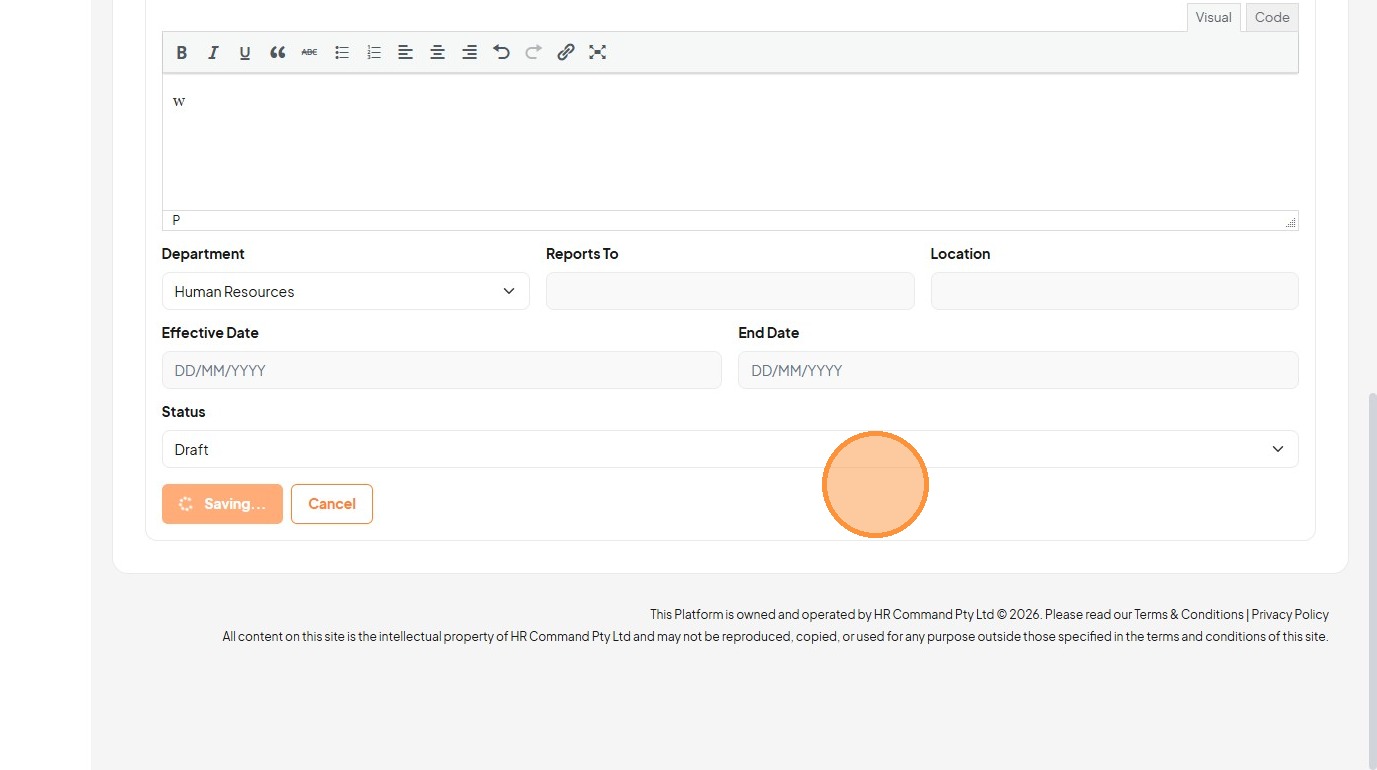
Task: Insert or edit a link
Action: tap(565, 53)
